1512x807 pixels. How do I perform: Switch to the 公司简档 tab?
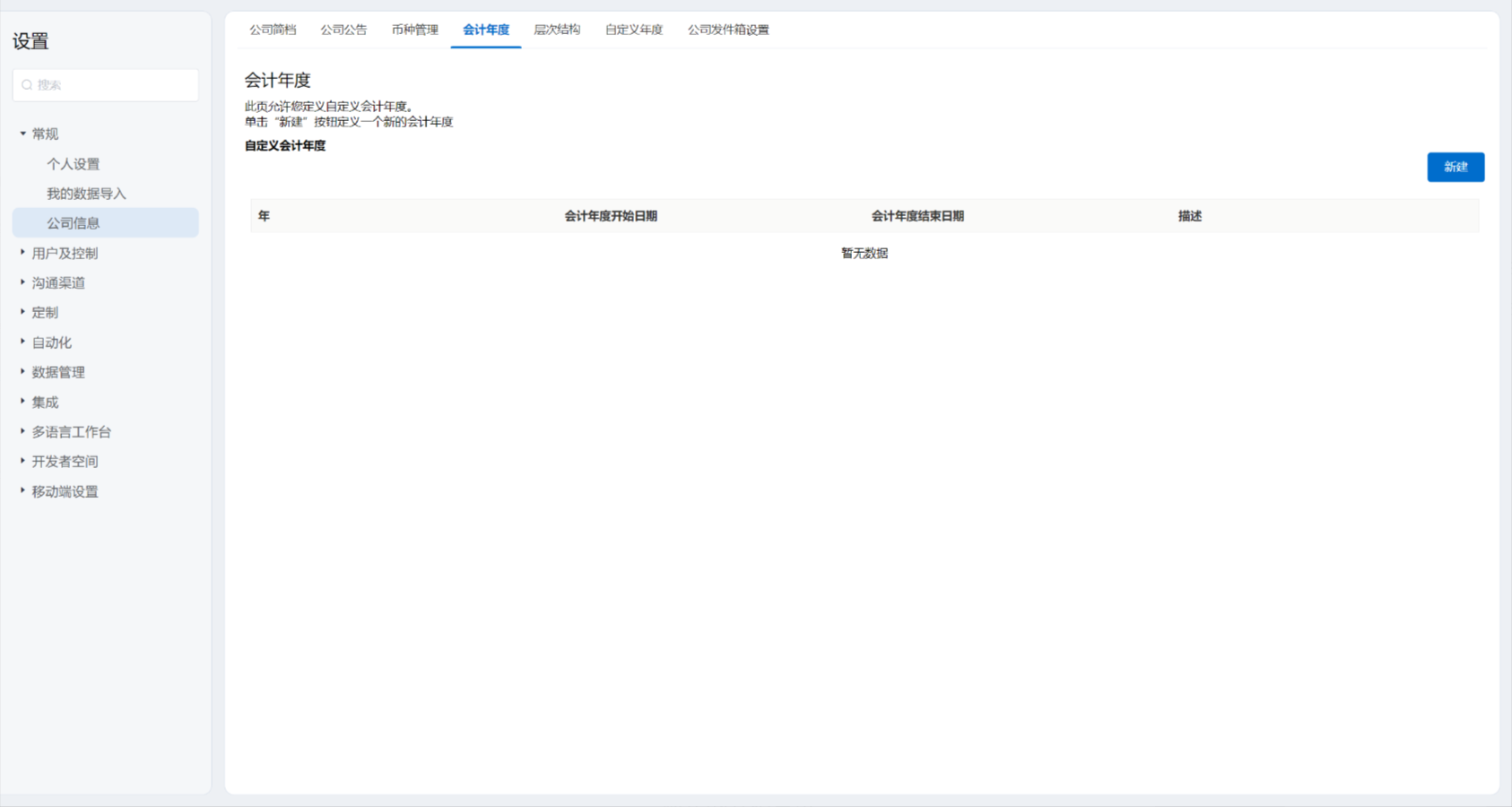click(273, 30)
